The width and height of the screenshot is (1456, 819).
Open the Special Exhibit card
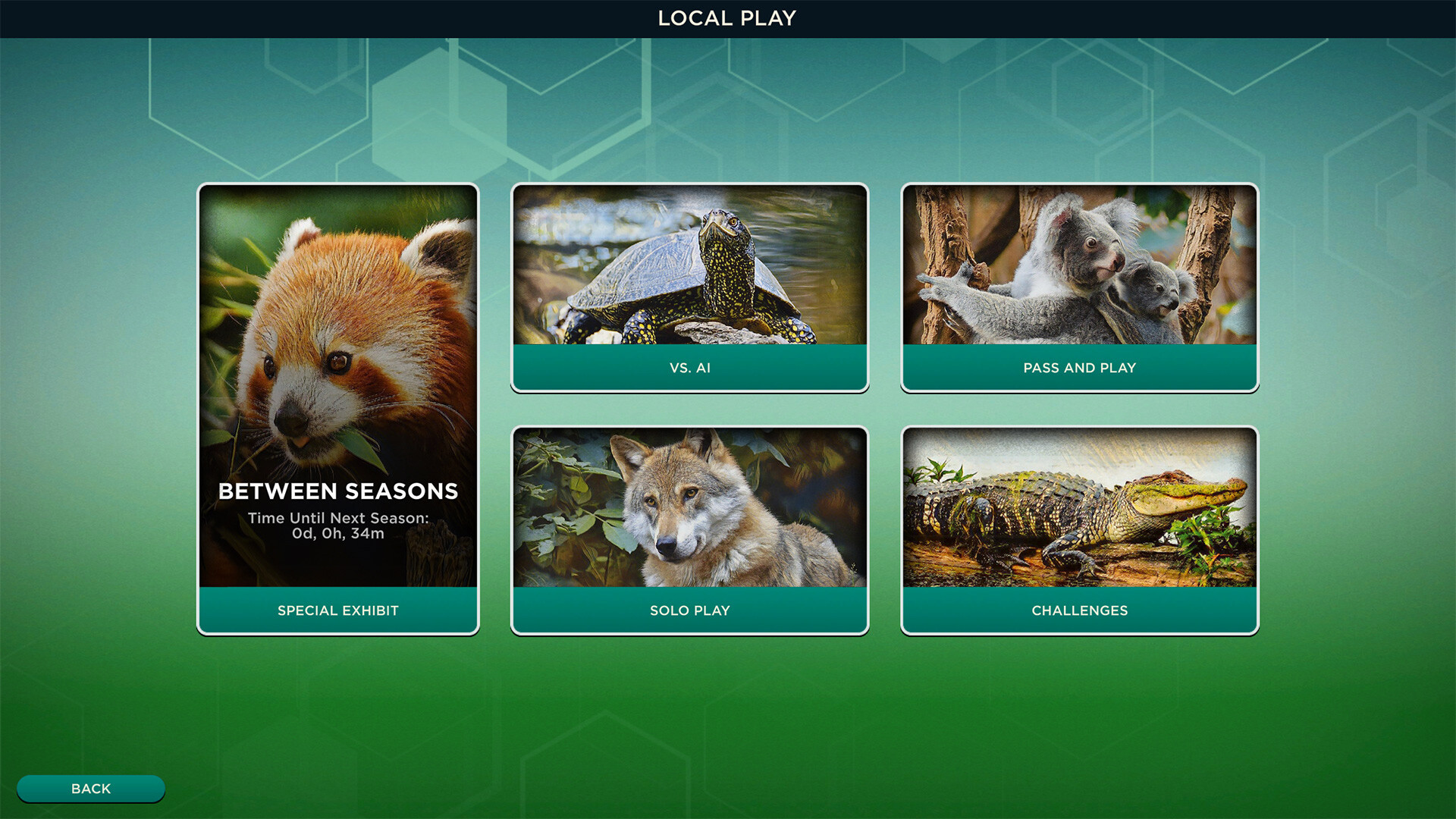339,409
